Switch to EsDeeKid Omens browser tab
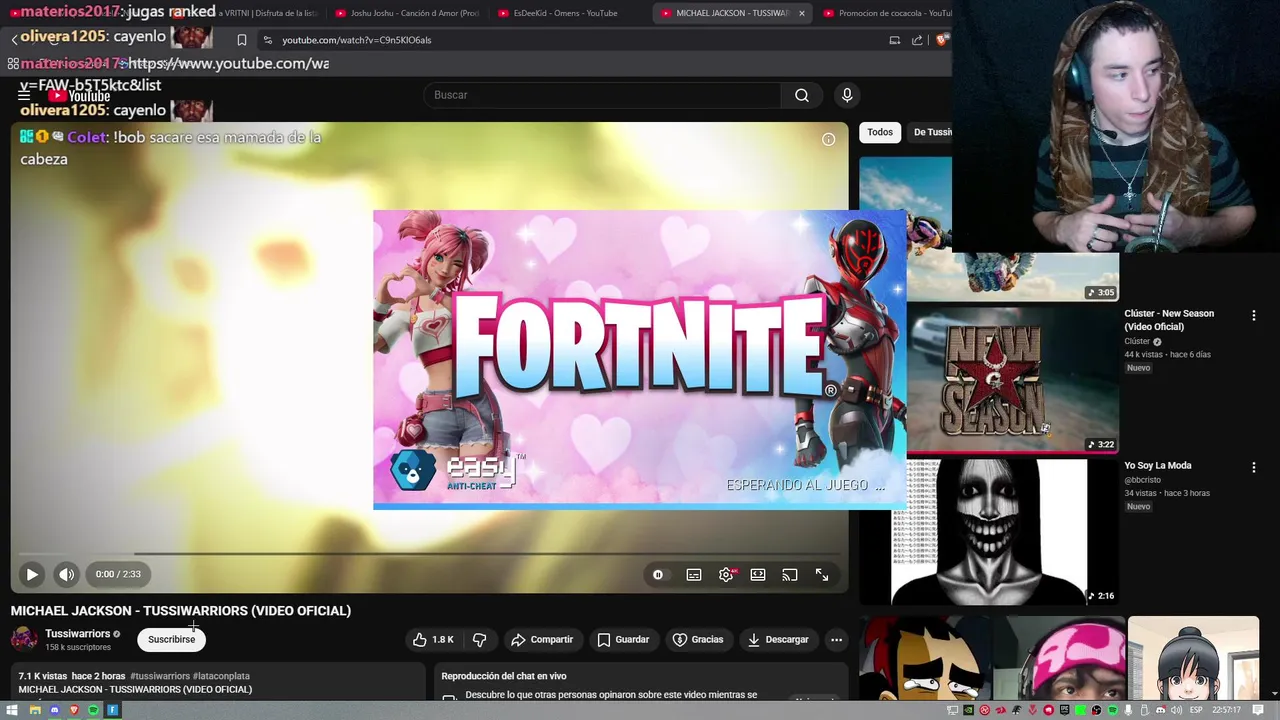This screenshot has width=1280, height=720. click(x=565, y=13)
